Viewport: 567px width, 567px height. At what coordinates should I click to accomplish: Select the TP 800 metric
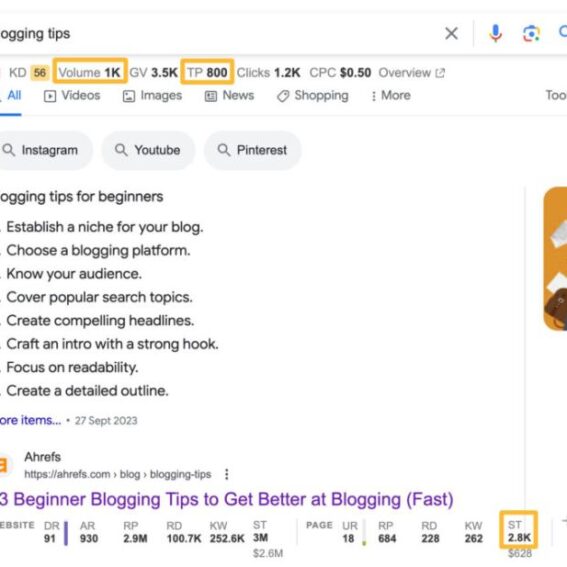point(207,73)
